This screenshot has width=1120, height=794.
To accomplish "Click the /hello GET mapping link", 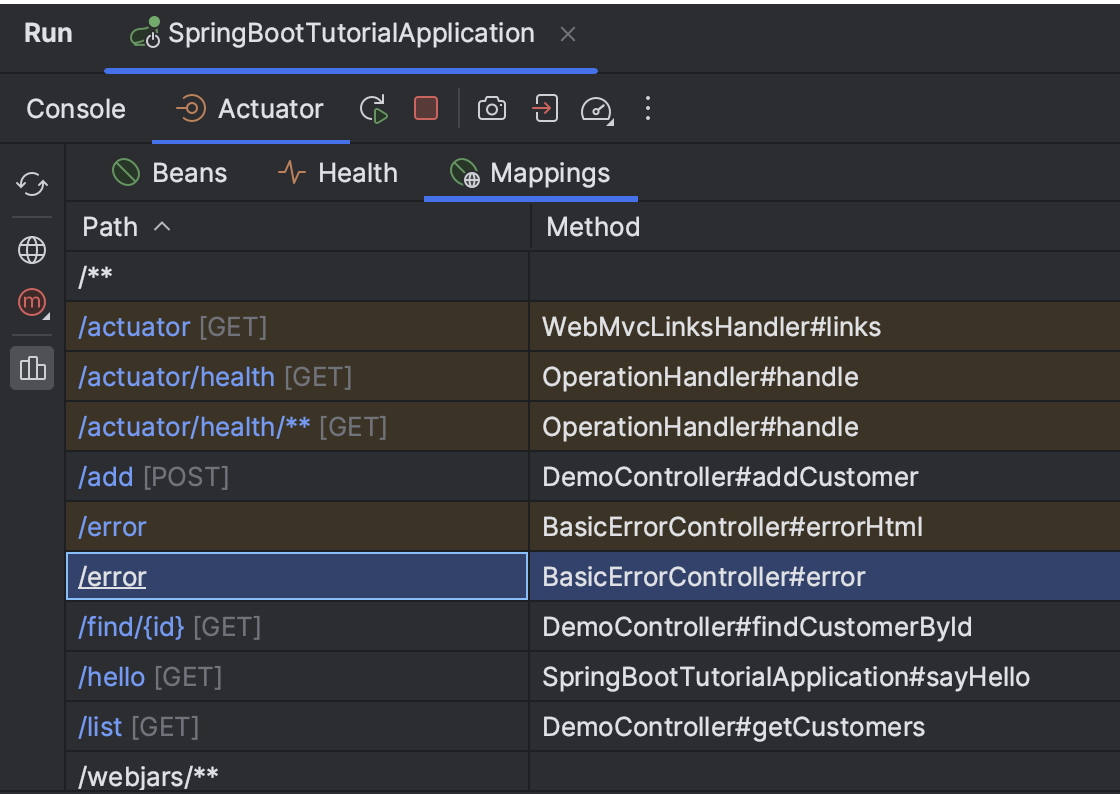I will pos(111,677).
